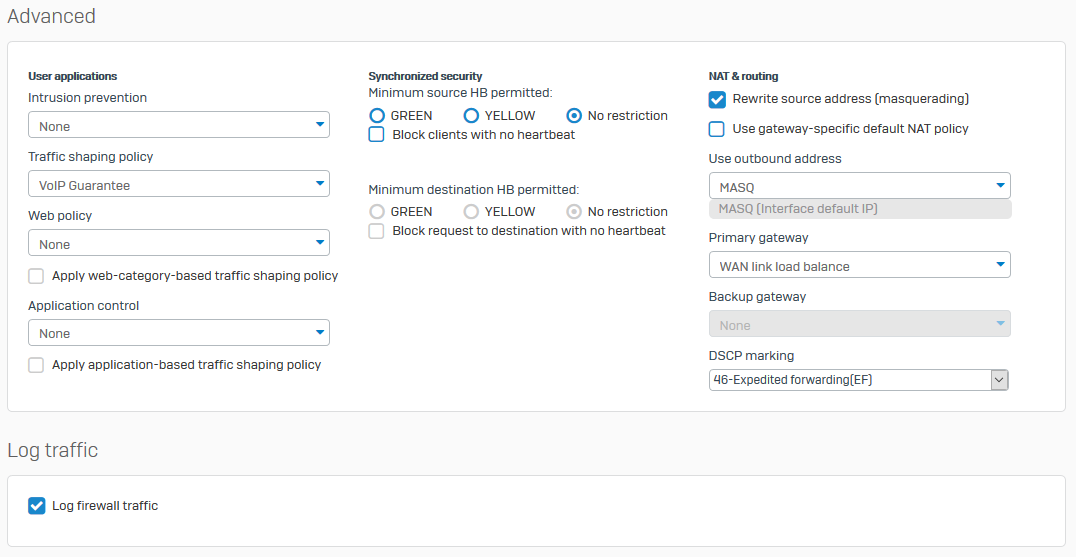1076x557 pixels.
Task: Select GREEN for minimum source HB
Action: [377, 115]
